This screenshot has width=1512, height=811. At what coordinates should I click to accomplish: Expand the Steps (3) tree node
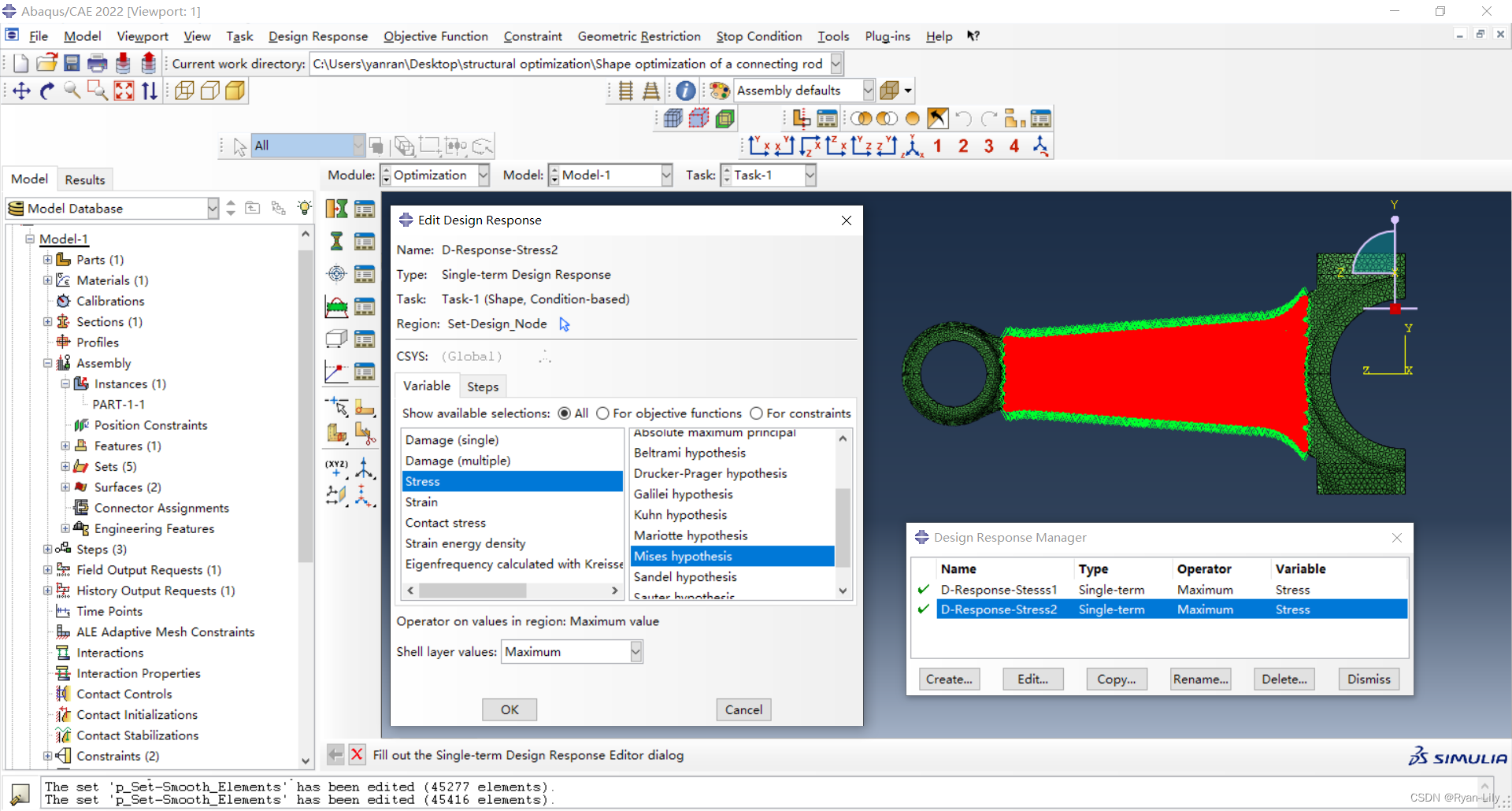(x=47, y=549)
